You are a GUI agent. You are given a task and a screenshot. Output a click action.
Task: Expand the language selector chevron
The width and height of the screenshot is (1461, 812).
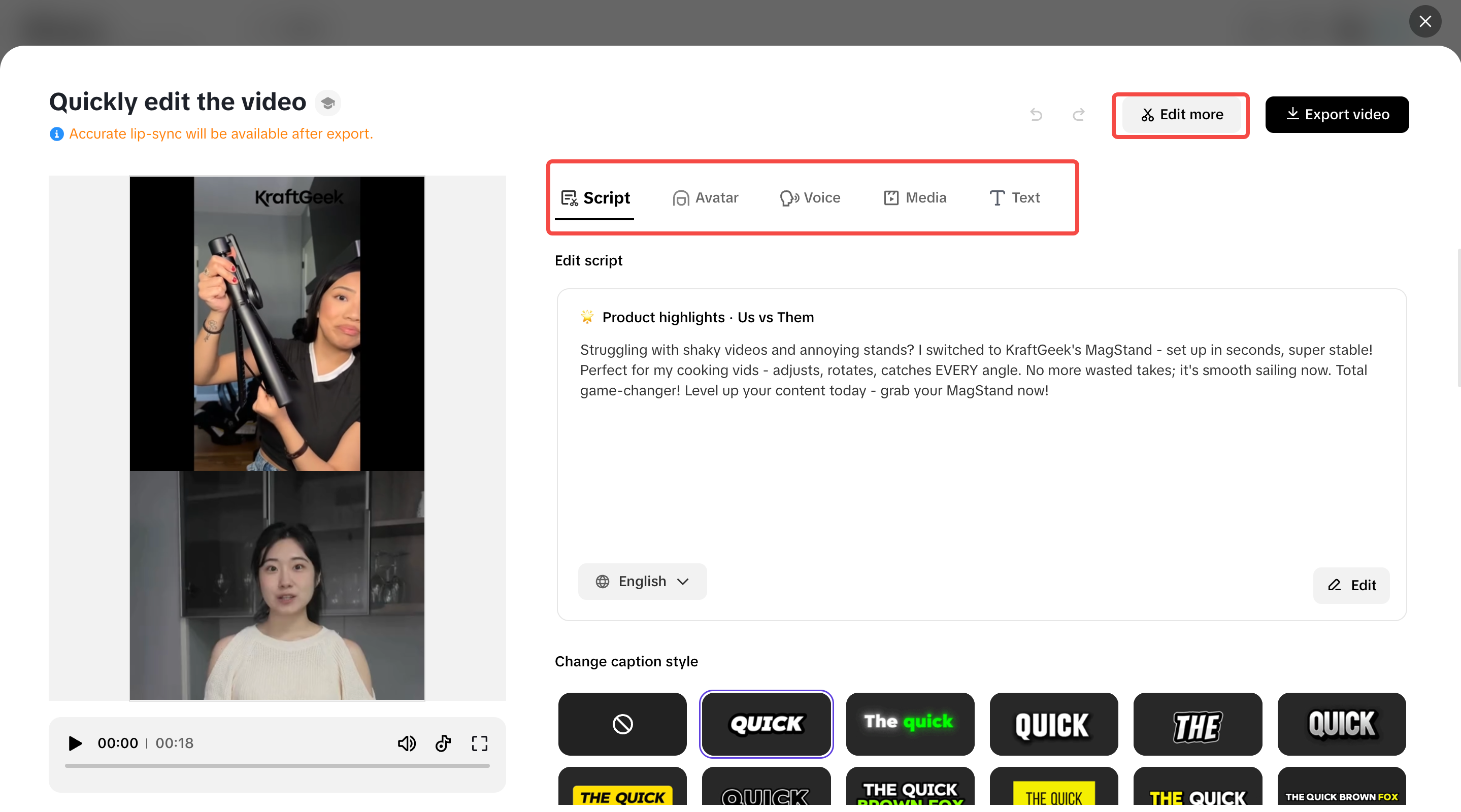[683, 581]
